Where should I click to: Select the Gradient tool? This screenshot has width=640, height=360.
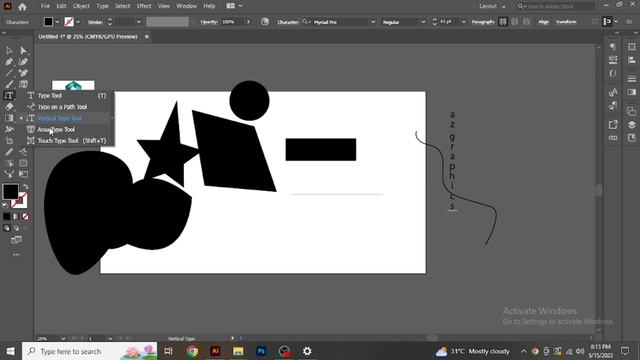9,118
